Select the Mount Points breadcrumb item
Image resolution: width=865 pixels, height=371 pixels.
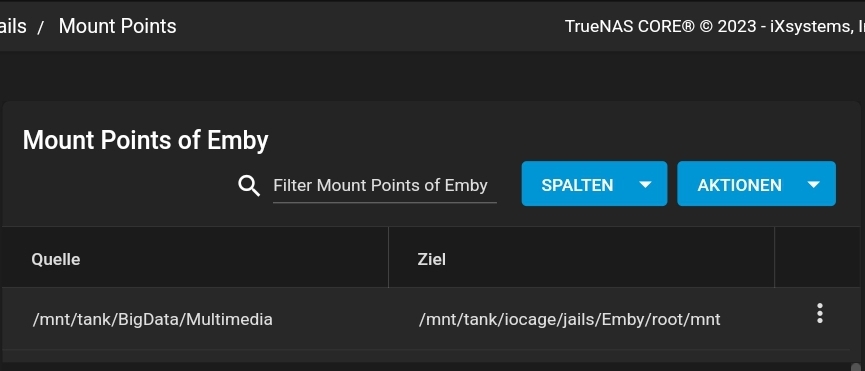pyautogui.click(x=118, y=26)
